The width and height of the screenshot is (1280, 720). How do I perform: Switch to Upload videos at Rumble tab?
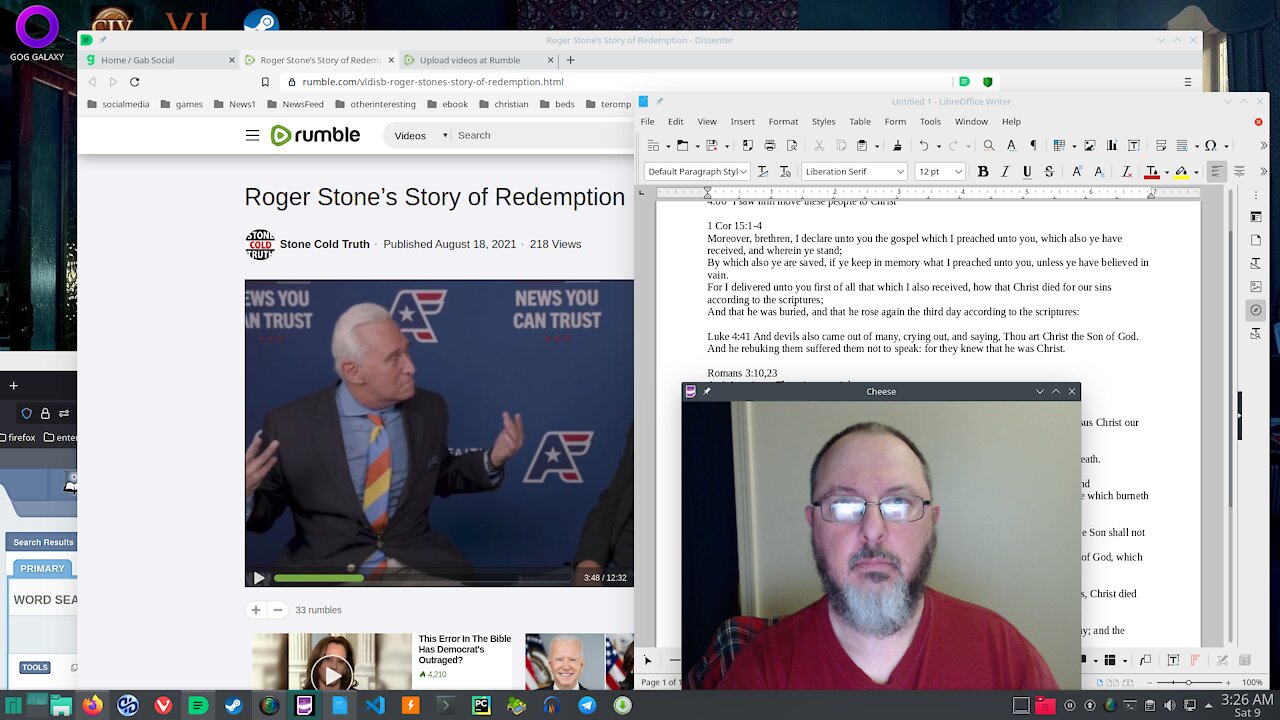(x=478, y=60)
